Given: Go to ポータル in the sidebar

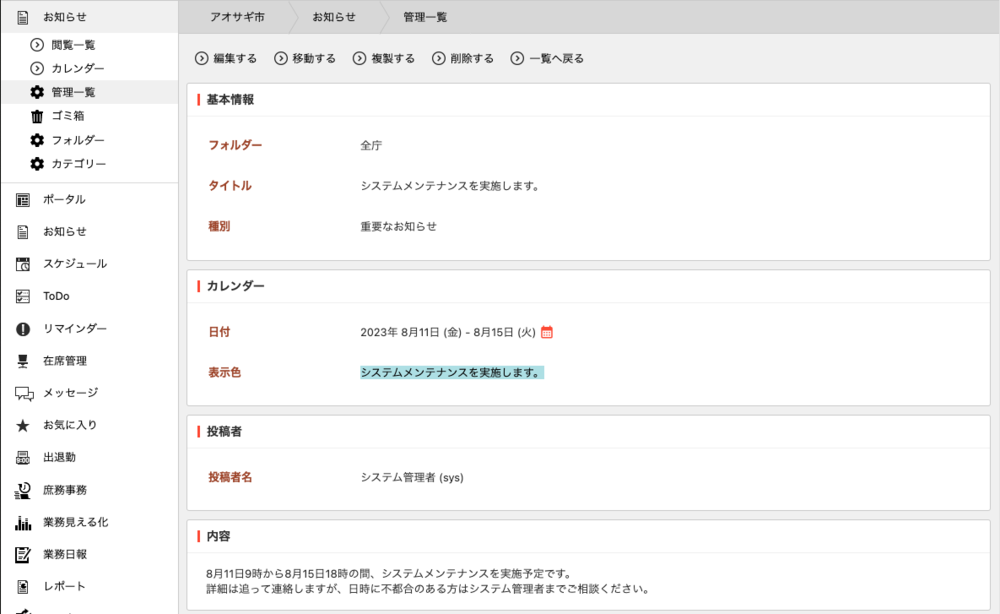Looking at the screenshot, I should 64,200.
